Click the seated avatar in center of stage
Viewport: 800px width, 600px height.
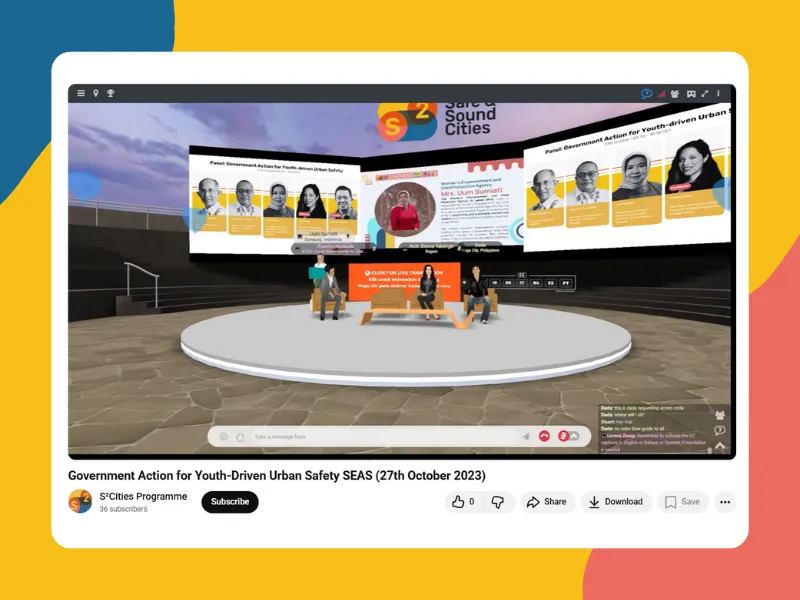pos(428,293)
